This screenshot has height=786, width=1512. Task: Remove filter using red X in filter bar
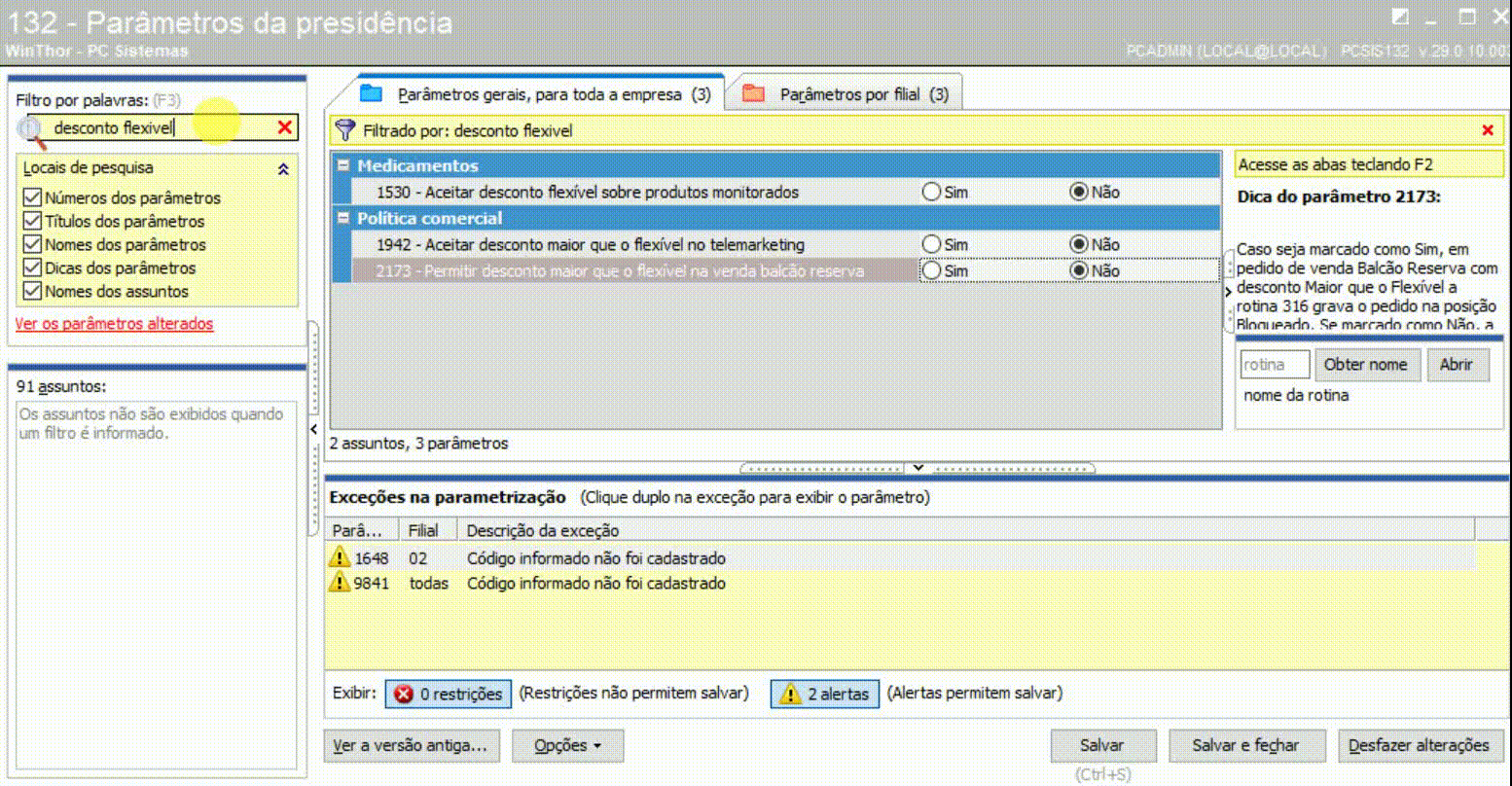[x=1488, y=130]
